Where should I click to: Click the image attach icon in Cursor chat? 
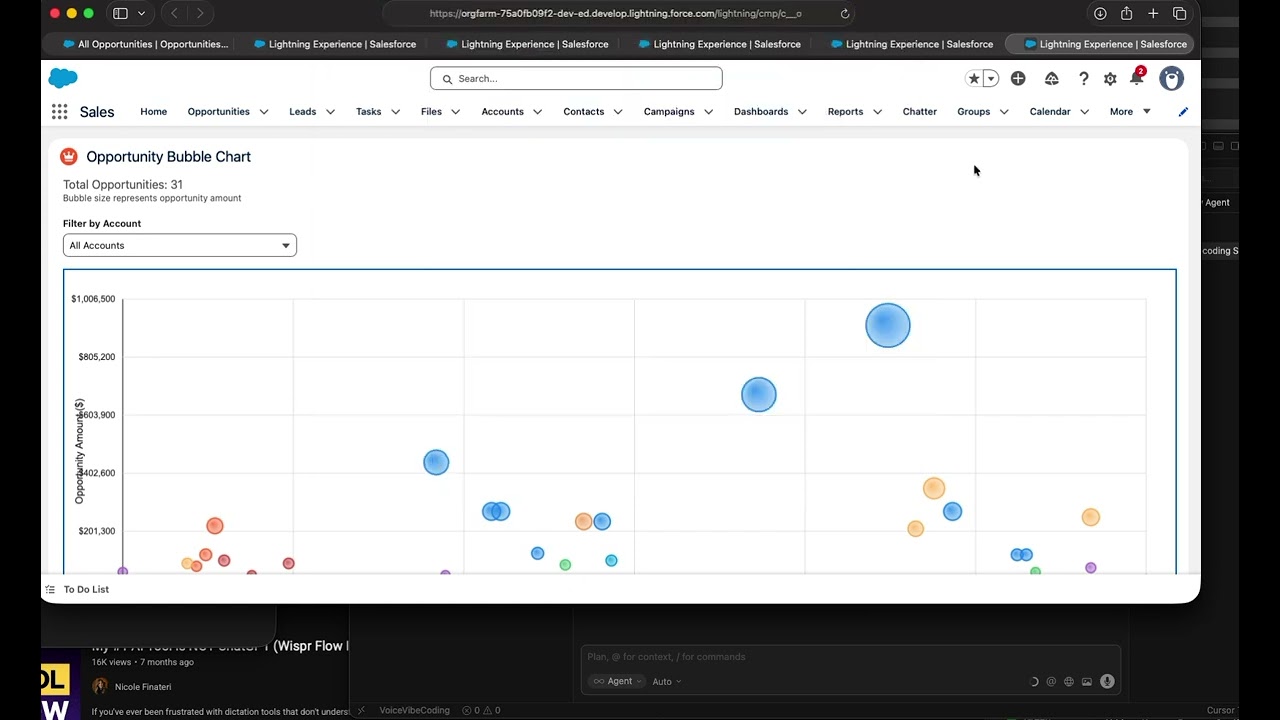tap(1087, 682)
